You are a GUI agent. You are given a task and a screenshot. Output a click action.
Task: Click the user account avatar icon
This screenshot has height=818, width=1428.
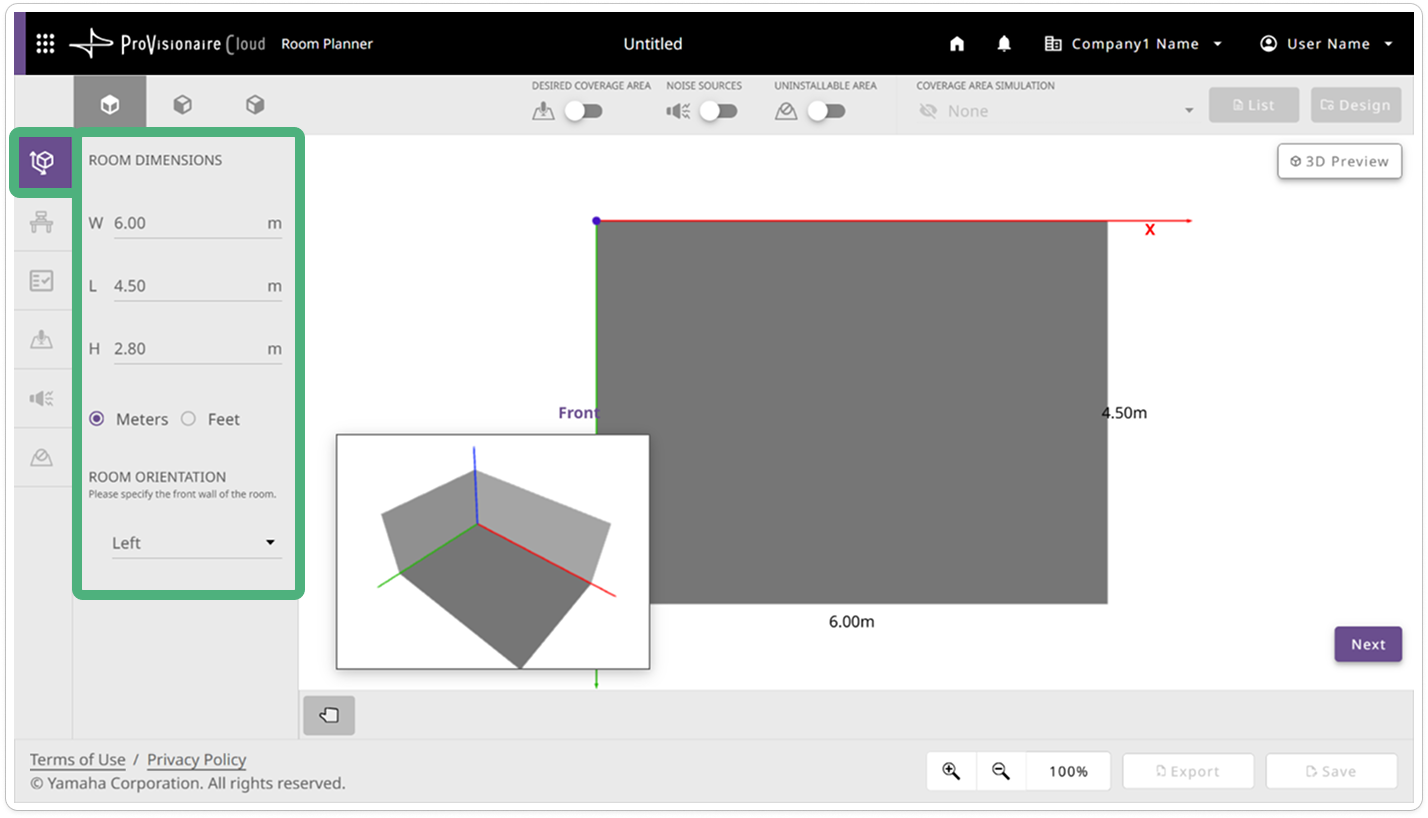click(1269, 44)
